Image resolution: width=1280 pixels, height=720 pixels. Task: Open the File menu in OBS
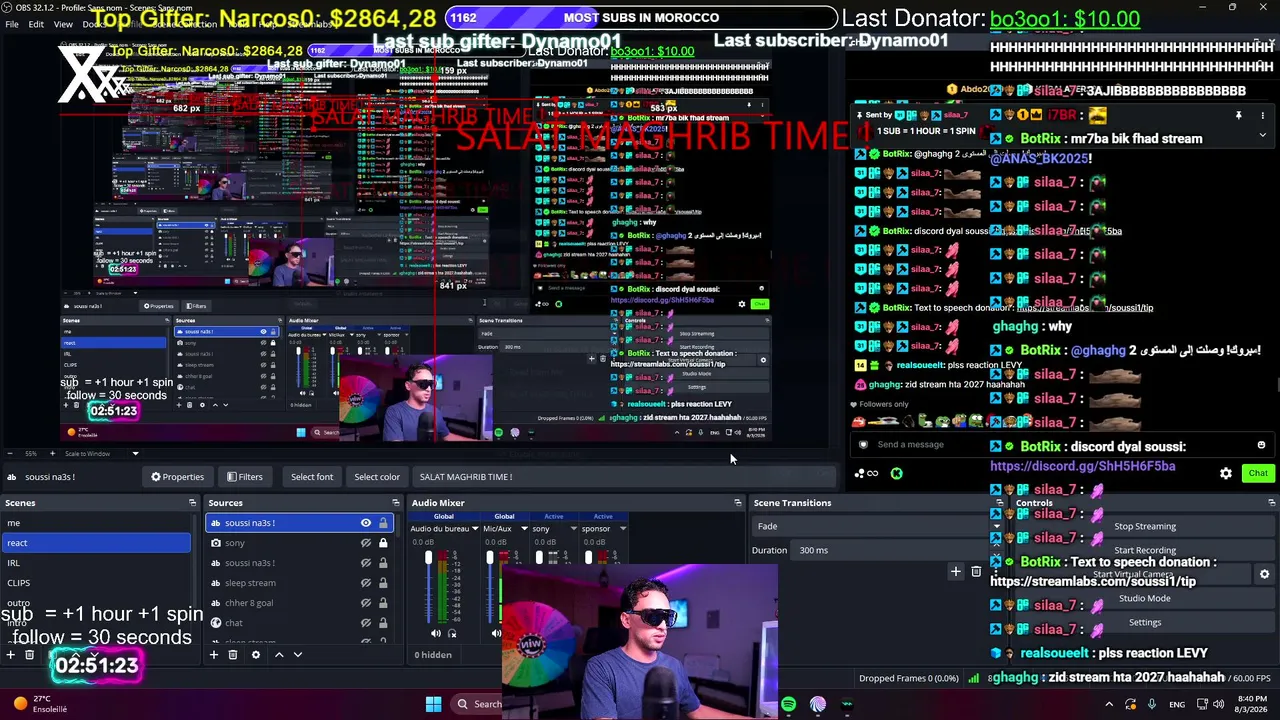click(13, 24)
